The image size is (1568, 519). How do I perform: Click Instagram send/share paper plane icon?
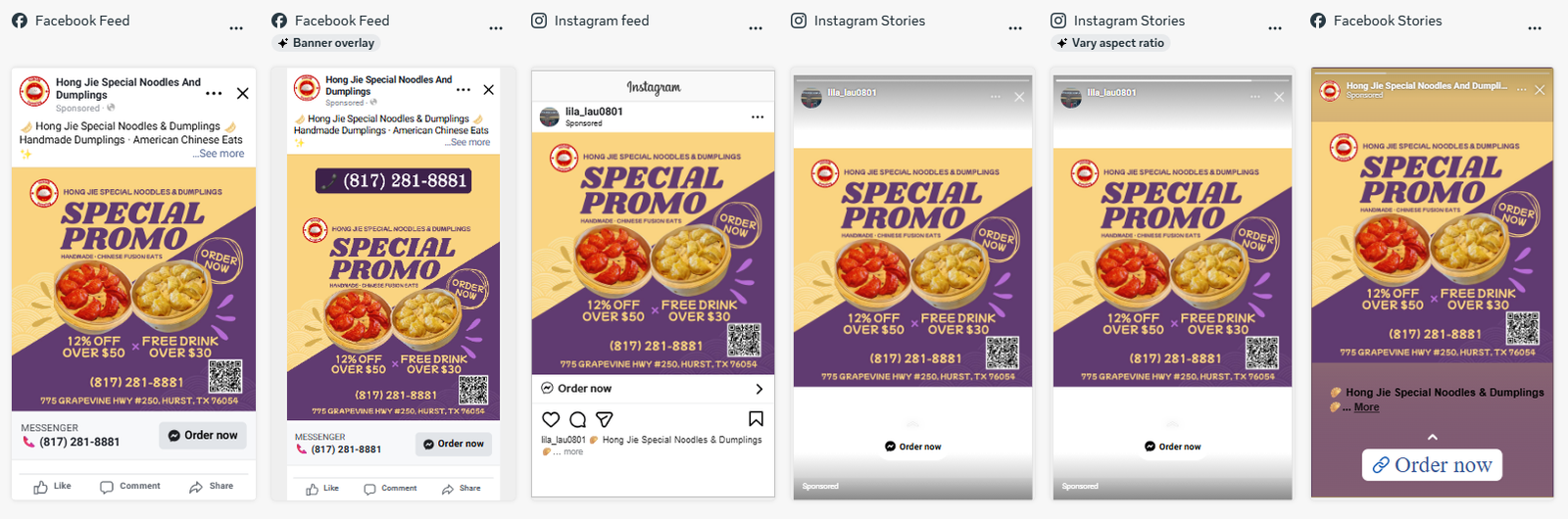[604, 419]
